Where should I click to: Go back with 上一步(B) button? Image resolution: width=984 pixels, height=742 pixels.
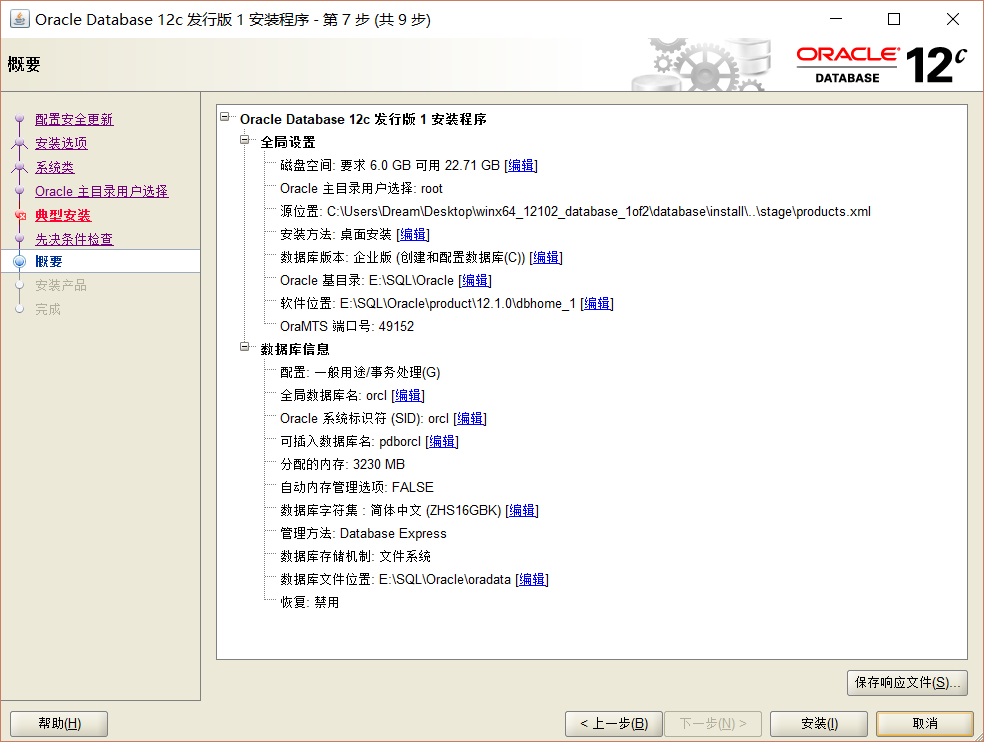coord(614,723)
